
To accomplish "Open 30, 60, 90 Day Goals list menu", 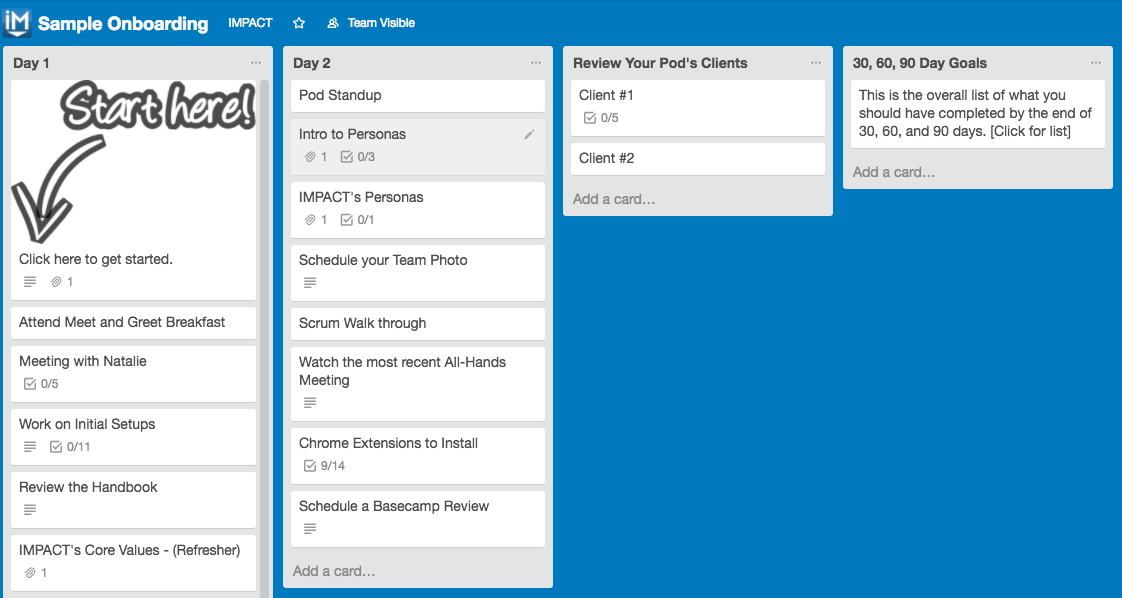I will [1096, 63].
